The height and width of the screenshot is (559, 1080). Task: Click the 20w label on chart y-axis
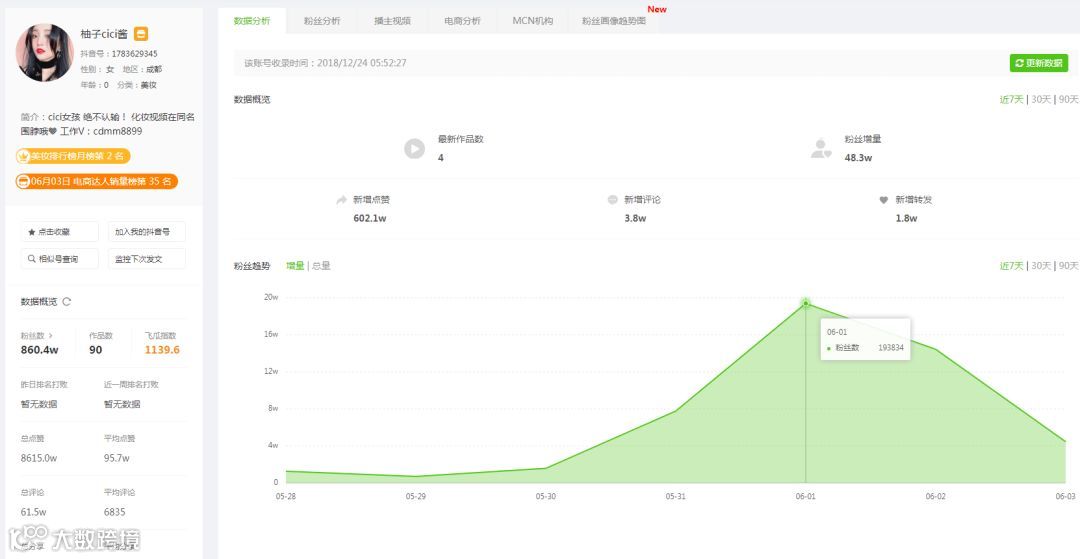click(x=271, y=297)
